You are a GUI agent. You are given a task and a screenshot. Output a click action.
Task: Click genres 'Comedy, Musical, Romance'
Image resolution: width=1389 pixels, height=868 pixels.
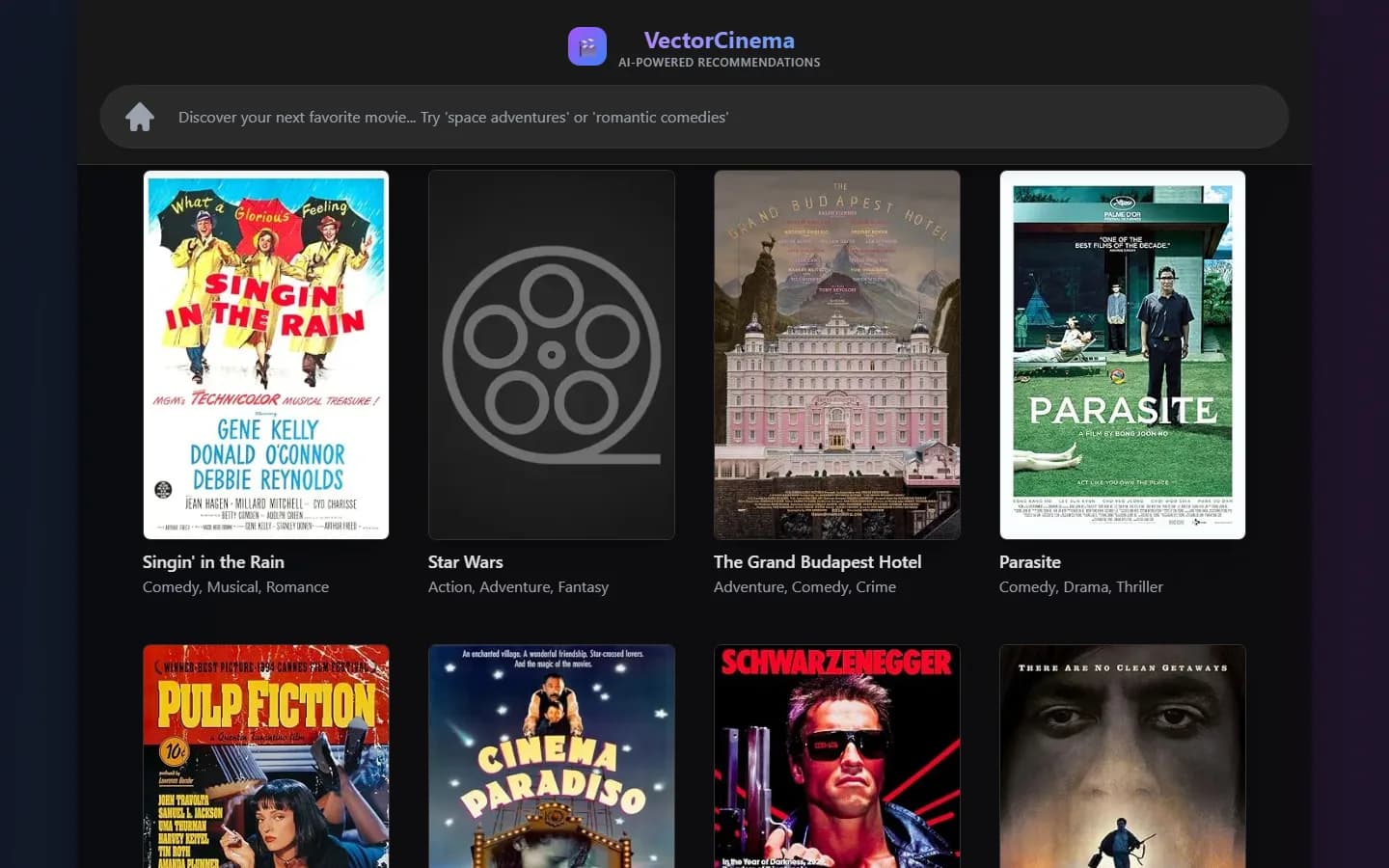(236, 587)
